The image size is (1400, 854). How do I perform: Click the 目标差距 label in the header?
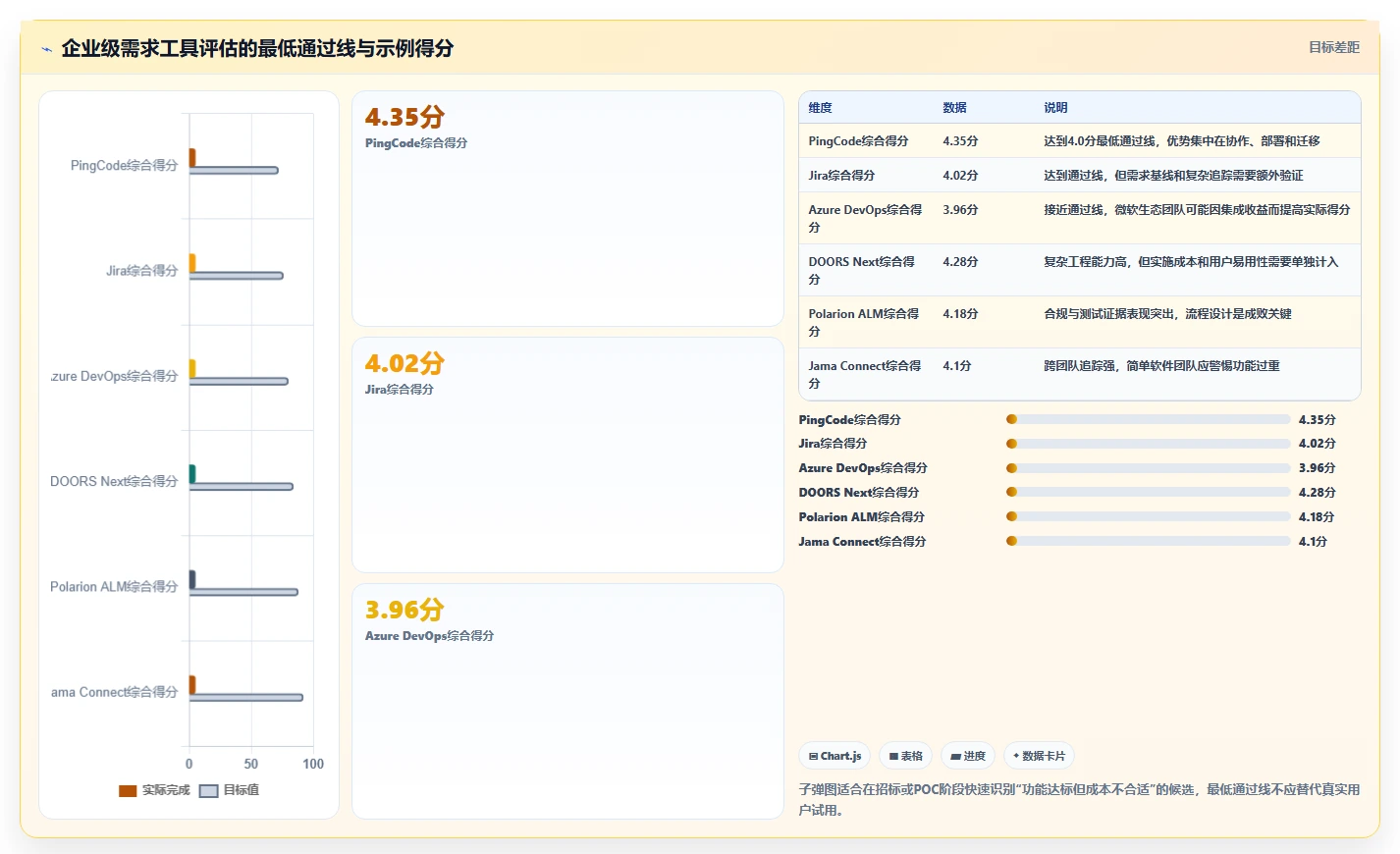tap(1334, 47)
